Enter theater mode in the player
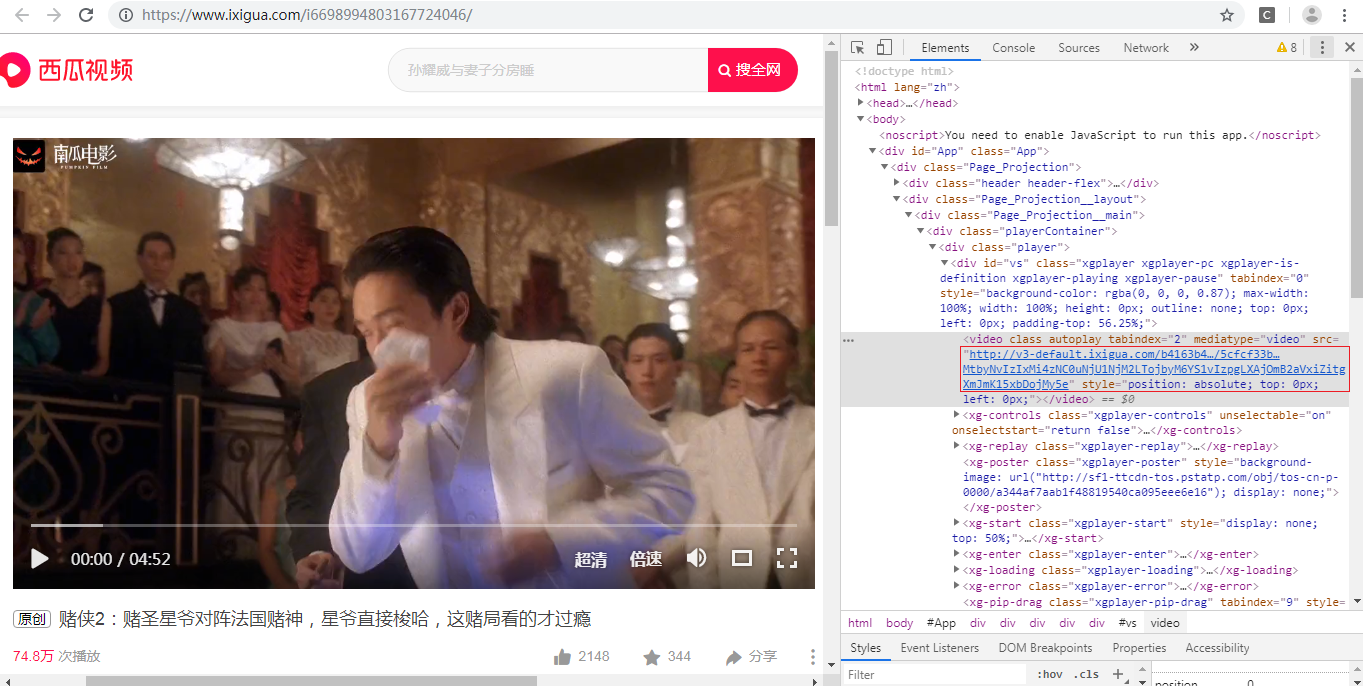Viewport: 1363px width, 686px height. (742, 558)
